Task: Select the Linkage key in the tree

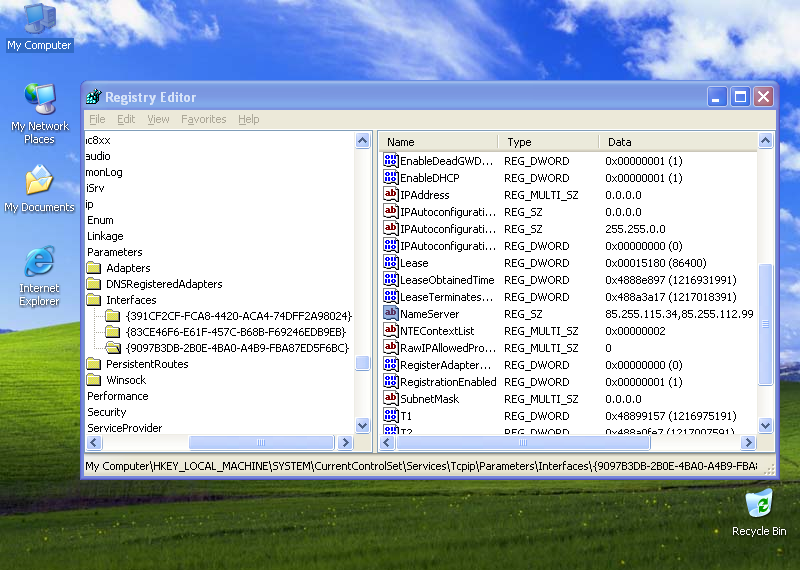Action: [105, 236]
